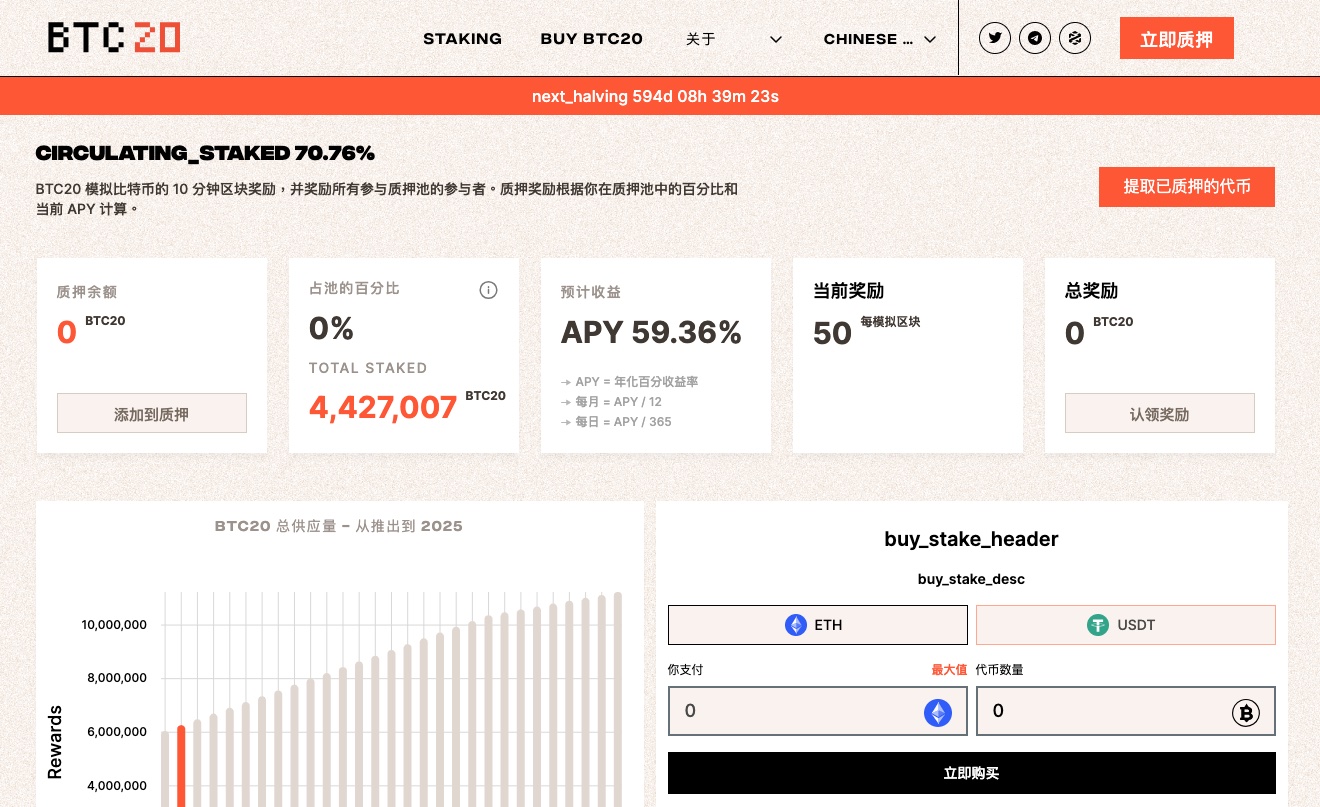Click 提取已质押的代币 button
1320x807 pixels.
point(1187,187)
